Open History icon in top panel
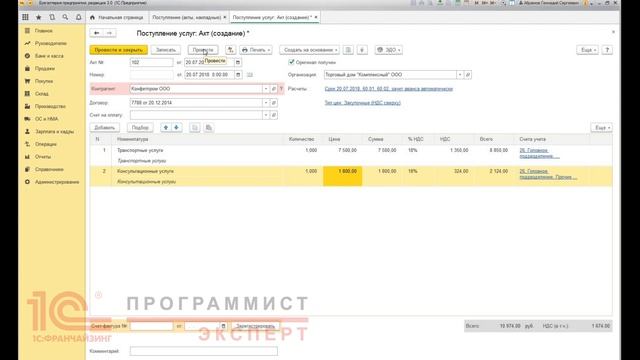640x360 pixels. (x=52, y=17)
